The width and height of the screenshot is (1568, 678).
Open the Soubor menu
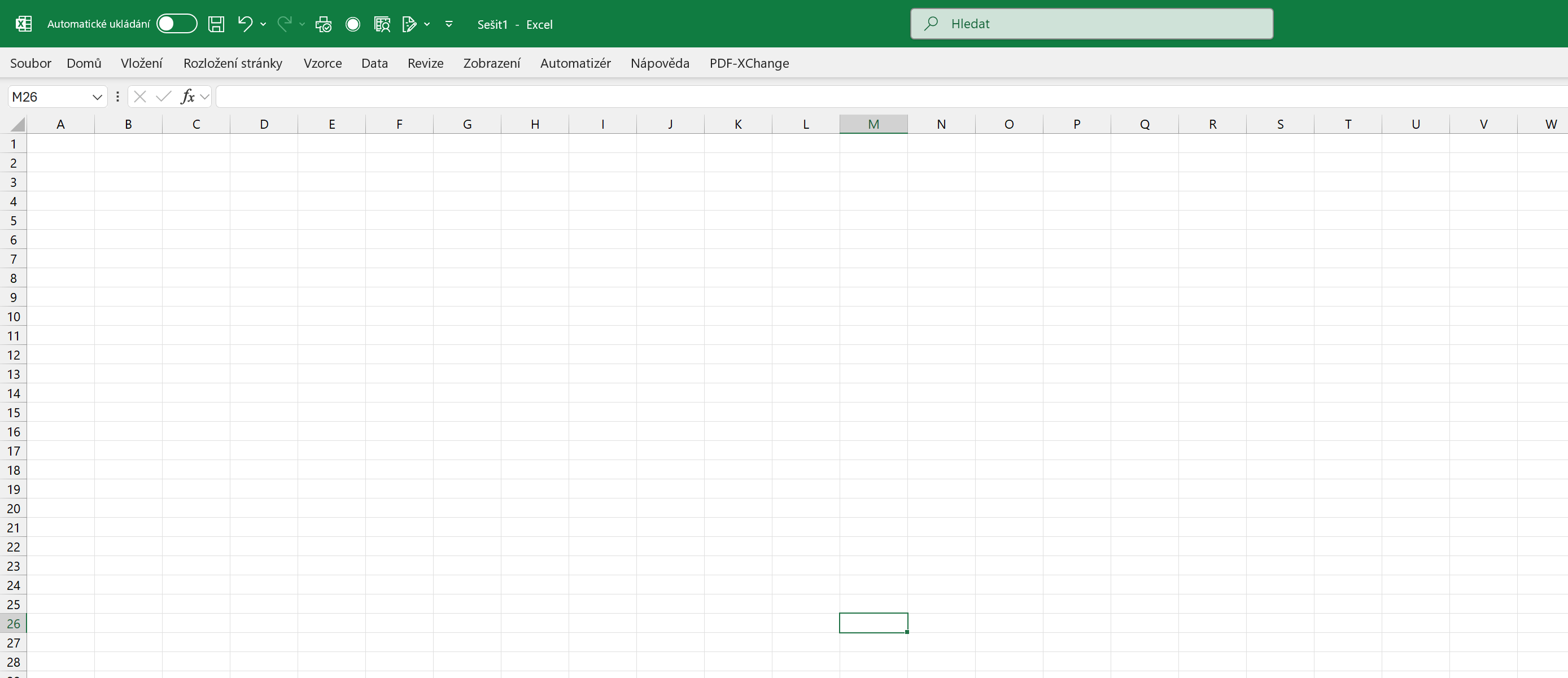click(30, 63)
